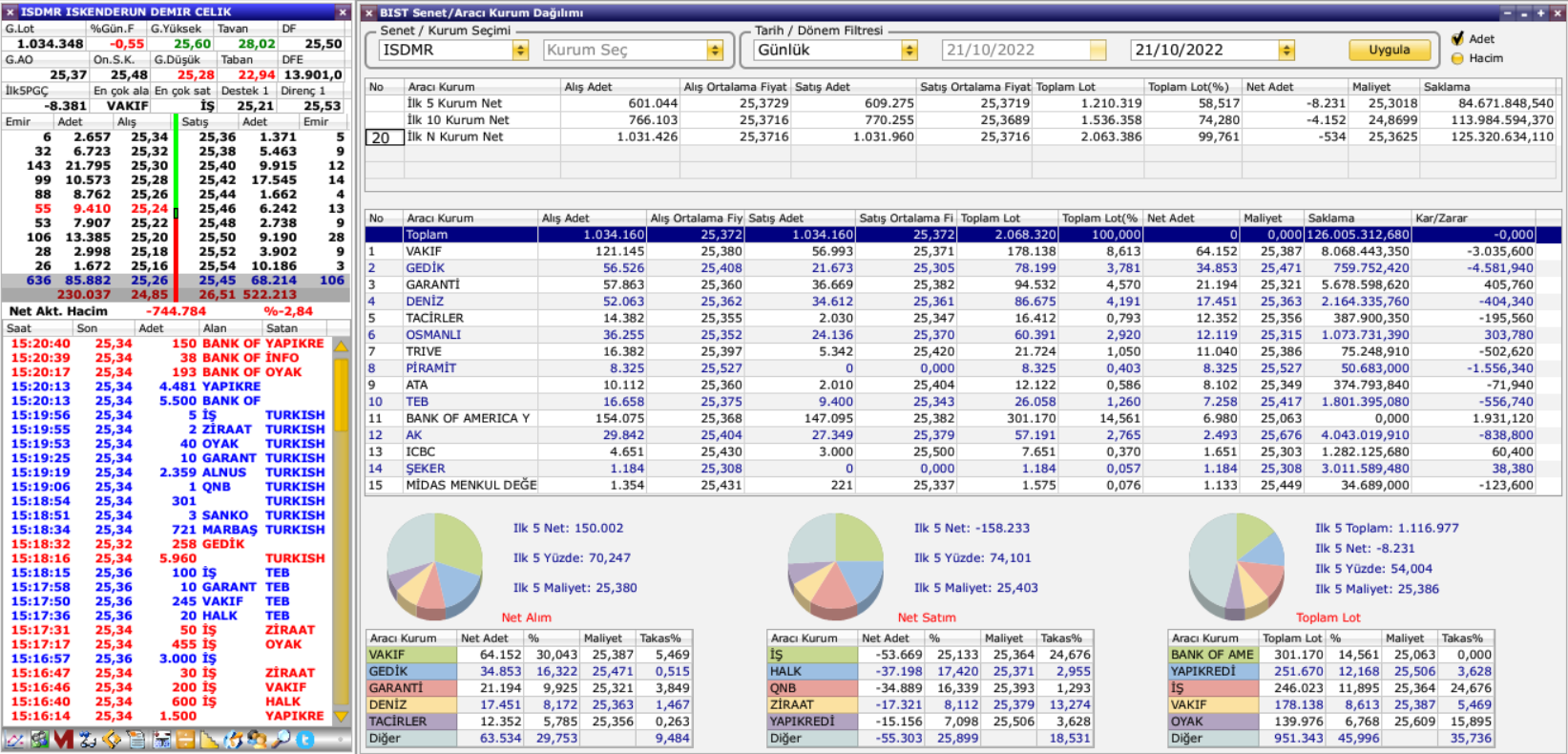This screenshot has width=1568, height=754.
Task: Select the İlk 10 Kurum Net row
Action: 962,120
